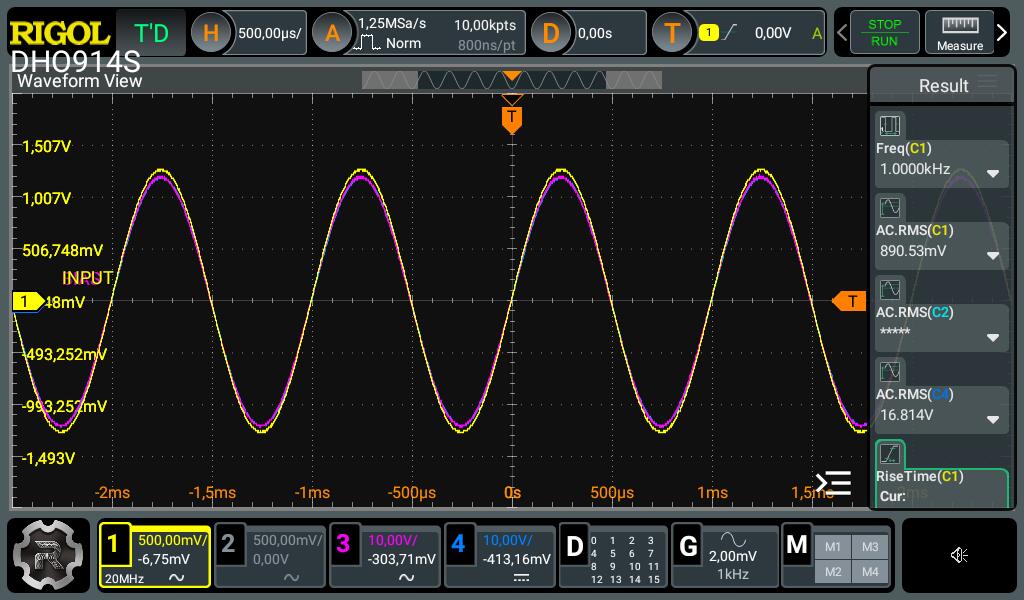Click the AC.RMS(C2) measurement icon
The image size is (1024, 600).
889,289
